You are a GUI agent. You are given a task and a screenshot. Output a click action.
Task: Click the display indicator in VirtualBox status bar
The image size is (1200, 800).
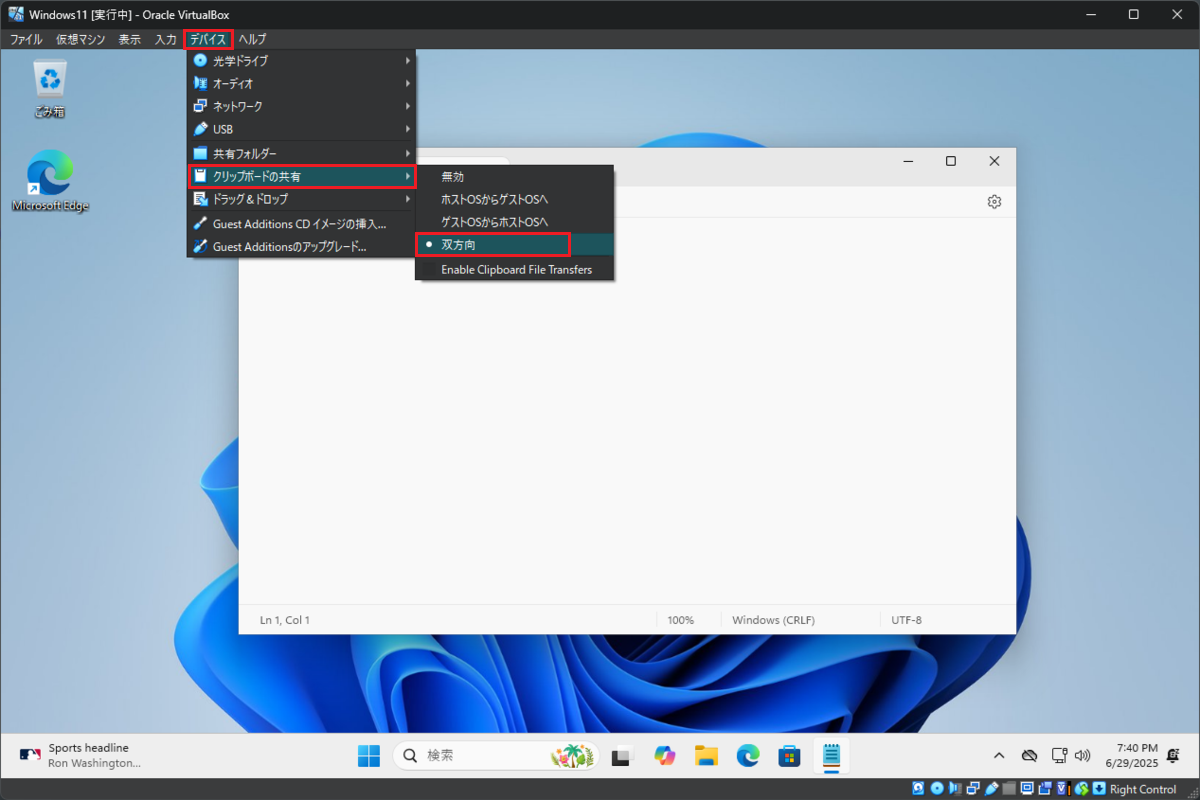tap(1027, 789)
